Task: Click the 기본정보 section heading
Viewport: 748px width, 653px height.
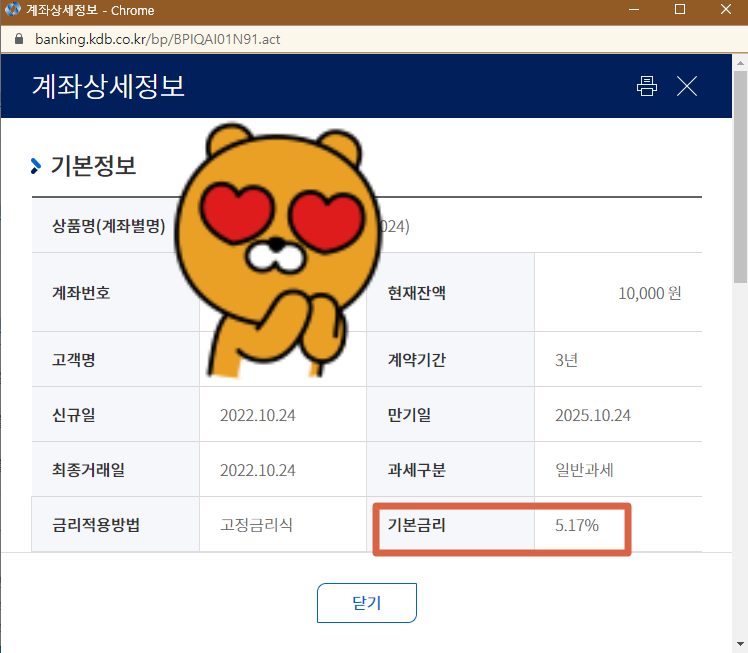Action: tap(94, 166)
